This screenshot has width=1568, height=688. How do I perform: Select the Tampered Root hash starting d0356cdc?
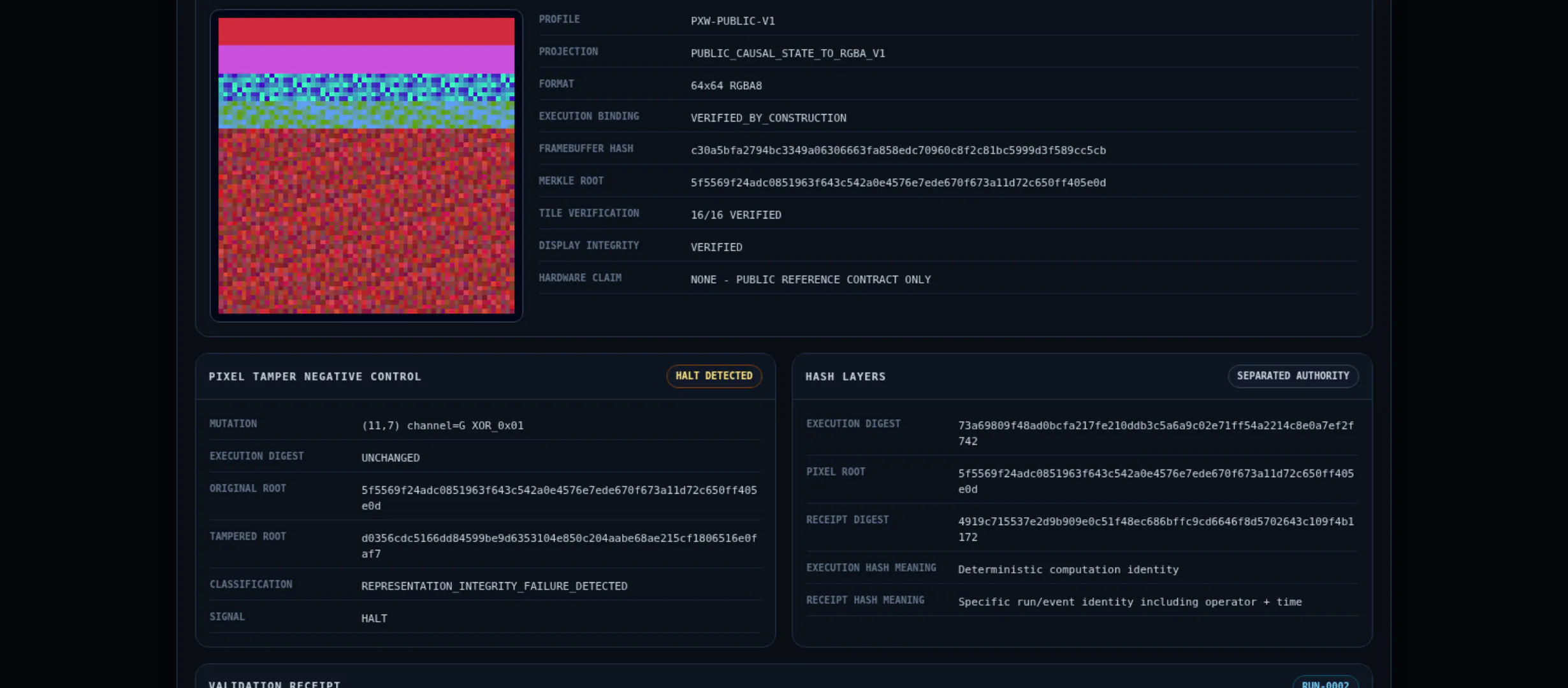[559, 546]
